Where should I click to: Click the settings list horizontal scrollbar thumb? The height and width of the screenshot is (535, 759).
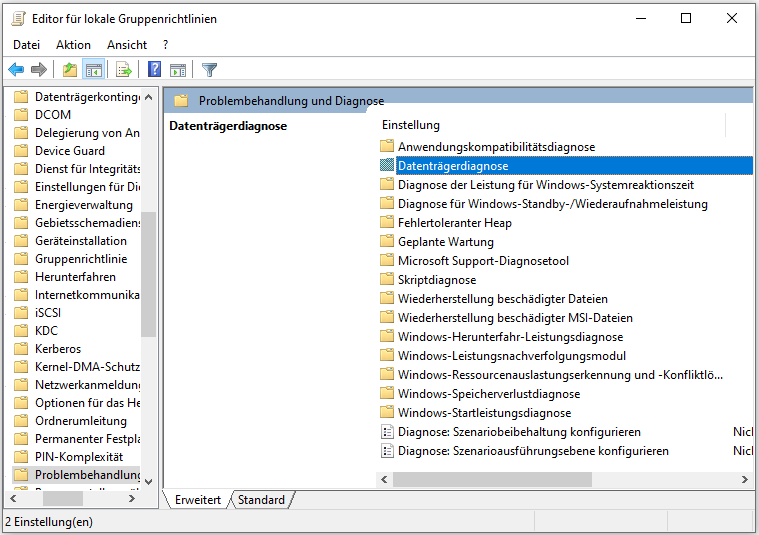[492, 479]
